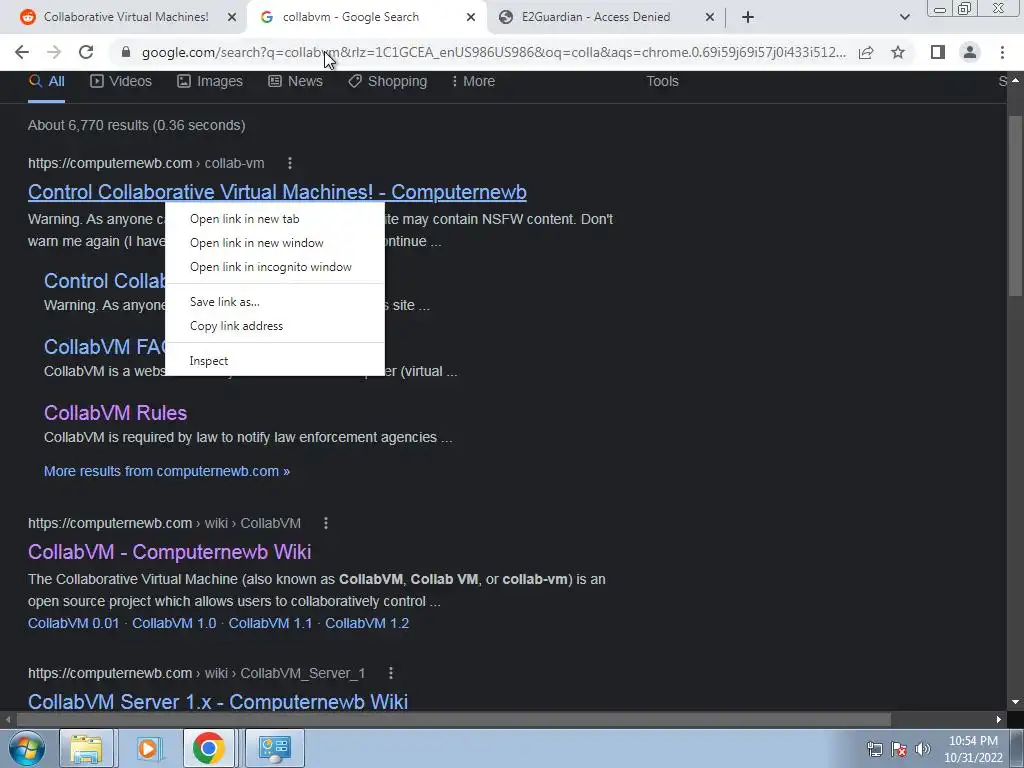Click the volume speaker tray icon
Screen dimensions: 1024x768
tap(922, 749)
